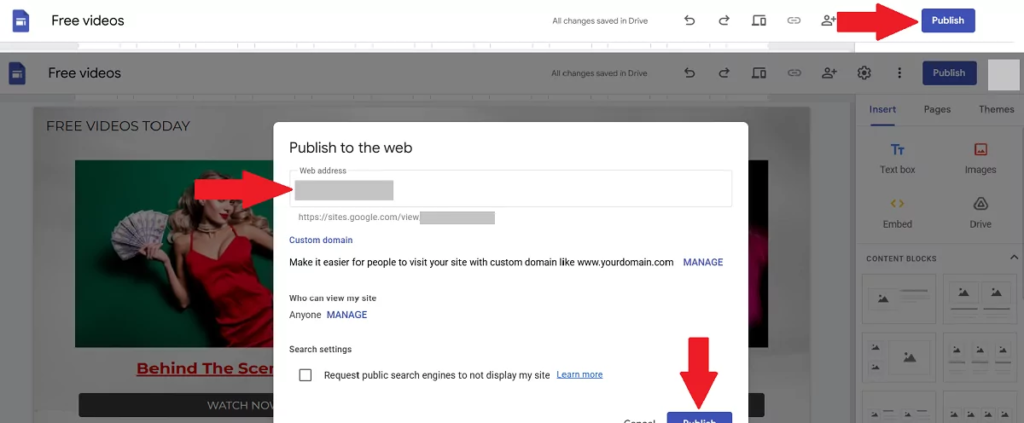Click the Publish button inside the dialog
Image resolution: width=1024 pixels, height=423 pixels.
point(699,418)
